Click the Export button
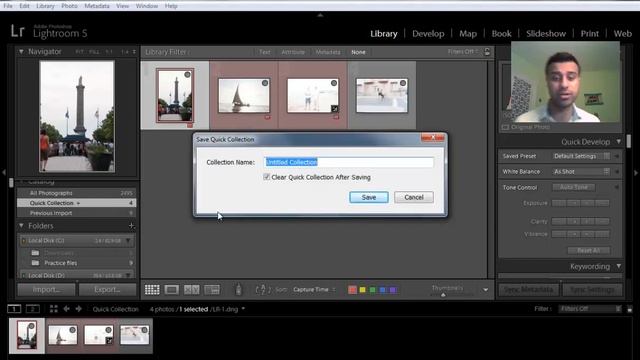This screenshot has height=360, width=640. 107,289
